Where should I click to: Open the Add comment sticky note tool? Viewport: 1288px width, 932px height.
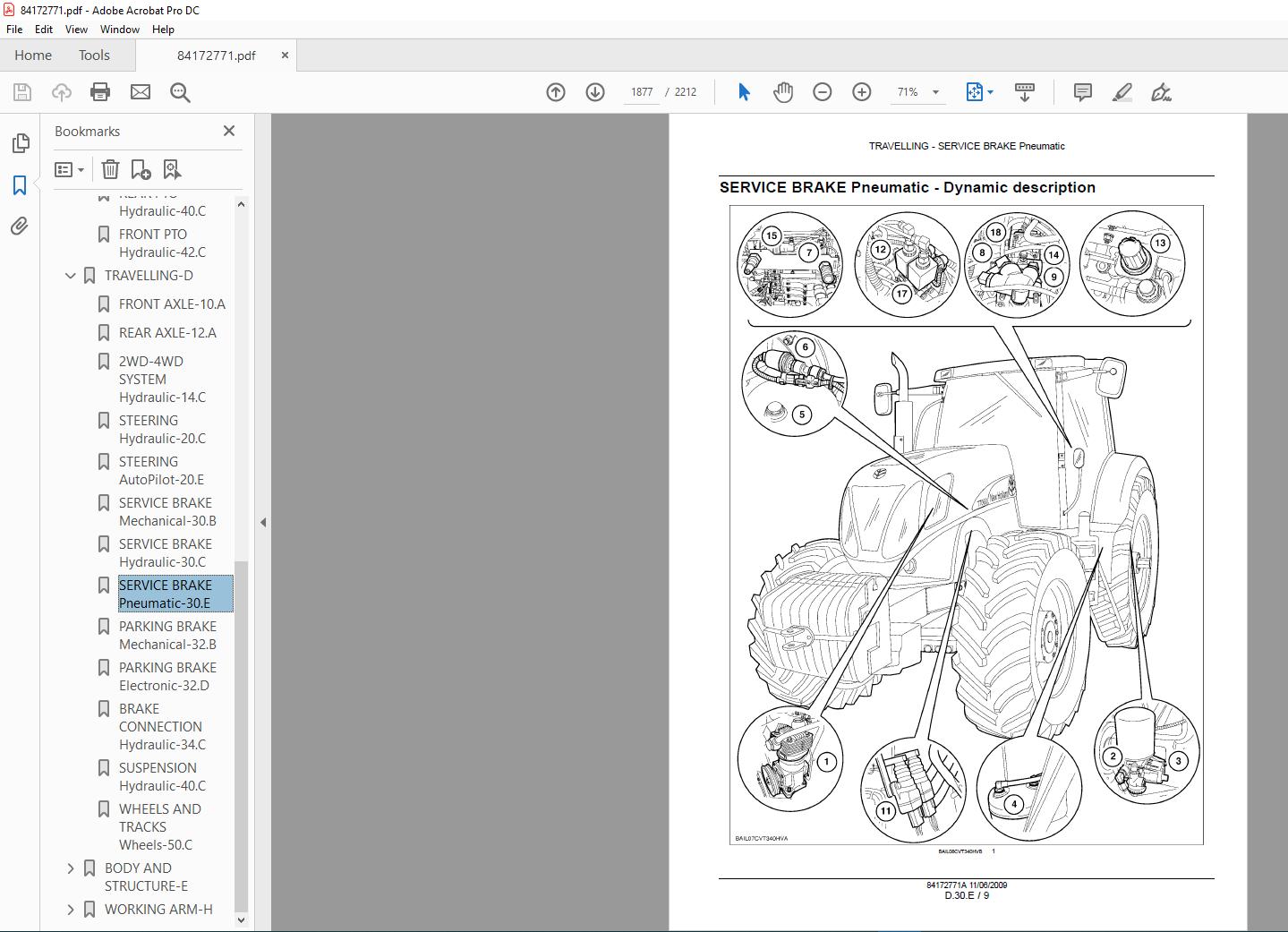[1082, 92]
